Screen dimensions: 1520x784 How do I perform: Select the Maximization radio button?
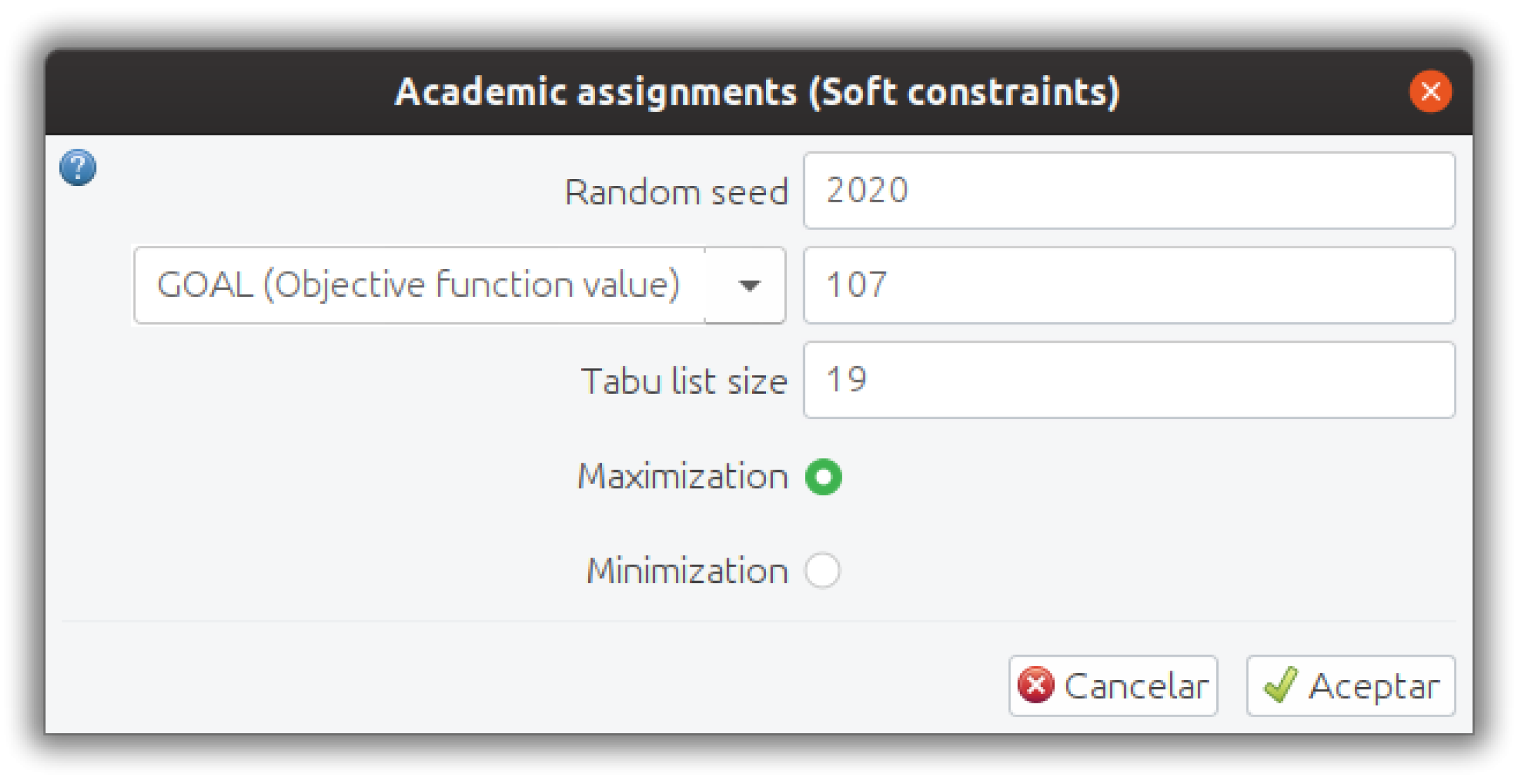(823, 476)
